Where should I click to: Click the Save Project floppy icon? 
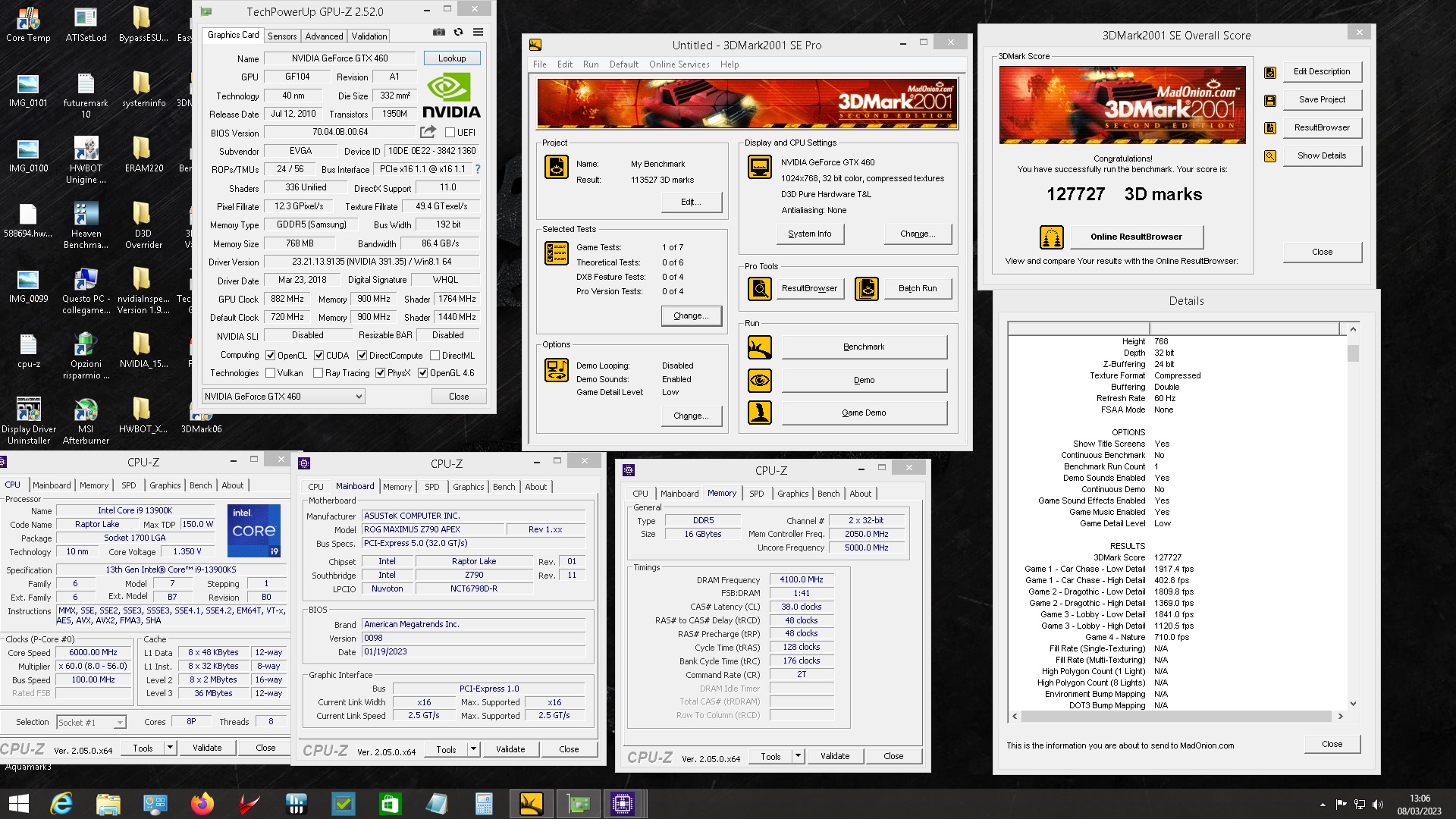[x=1270, y=100]
